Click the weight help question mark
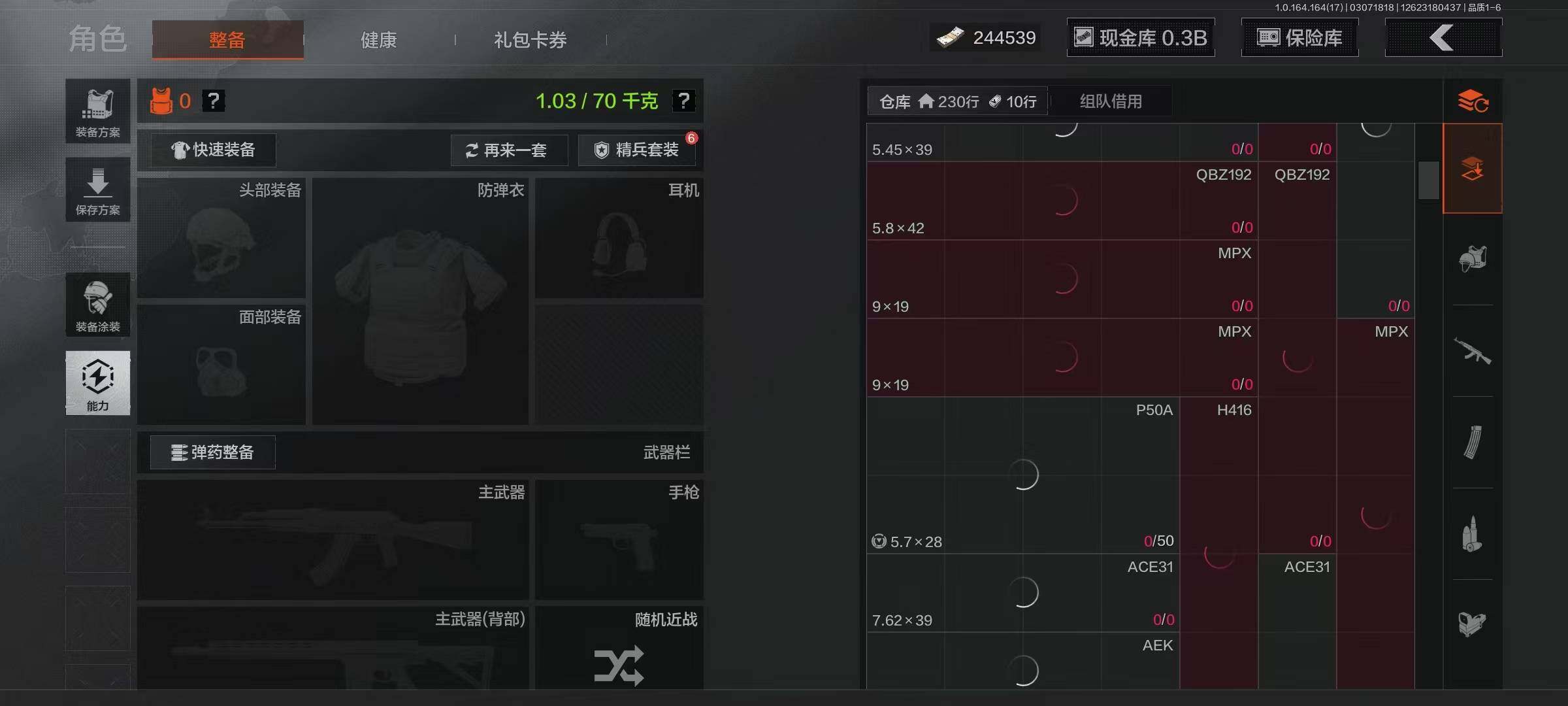The height and width of the screenshot is (706, 1568). tap(683, 101)
